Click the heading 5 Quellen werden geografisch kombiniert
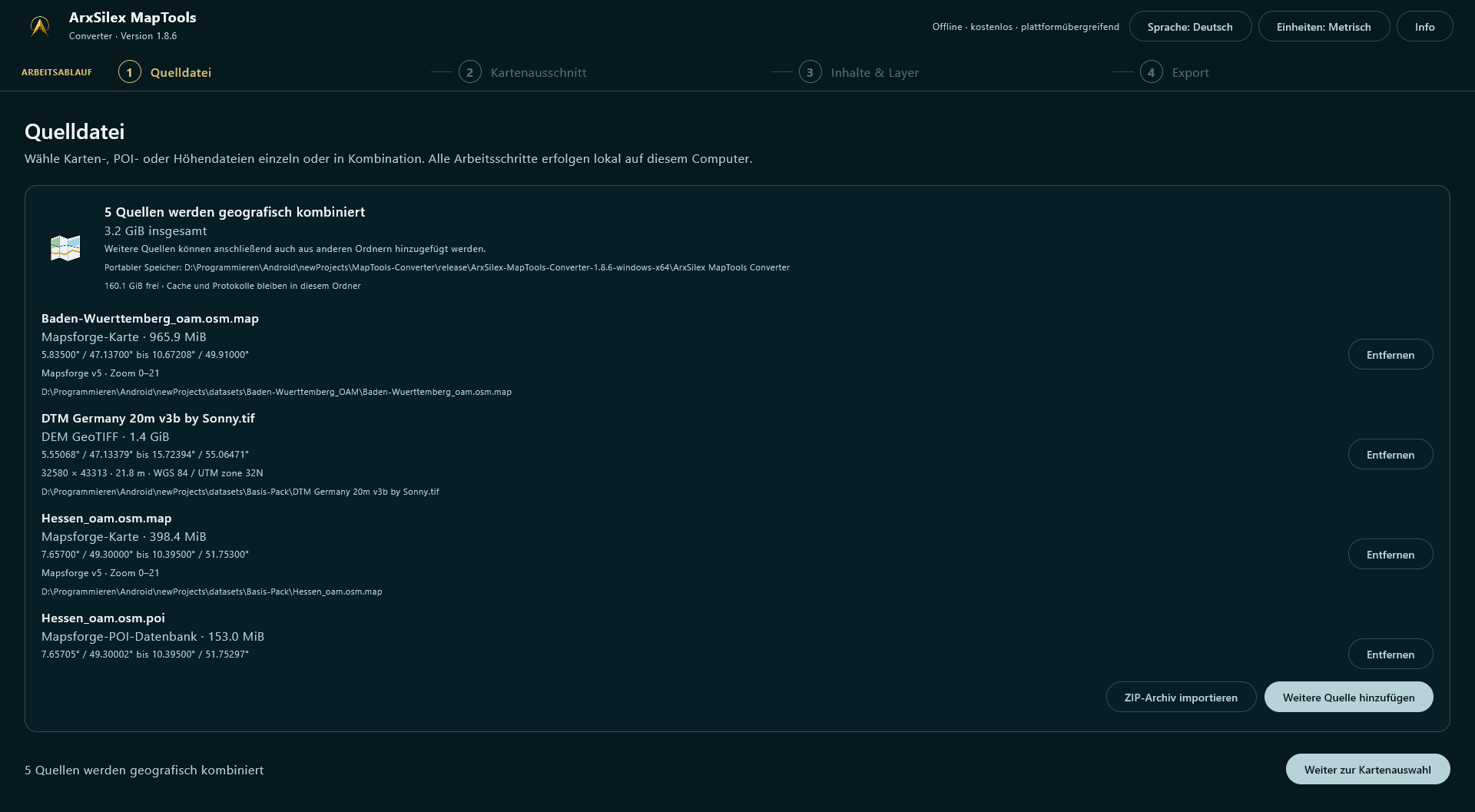This screenshot has width=1475, height=812. click(x=234, y=212)
